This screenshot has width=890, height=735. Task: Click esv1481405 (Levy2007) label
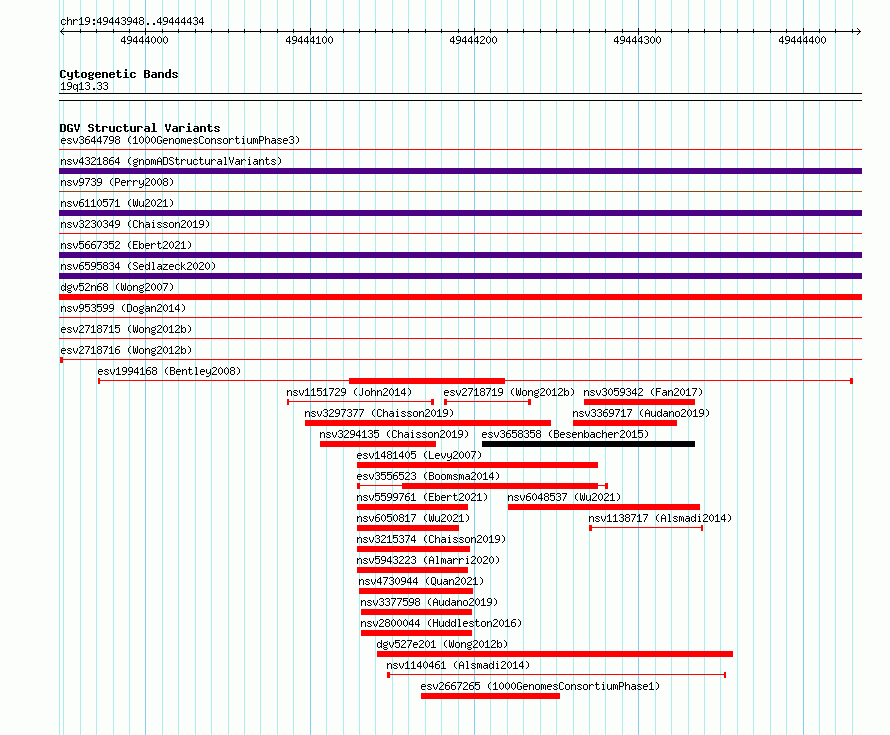419,455
